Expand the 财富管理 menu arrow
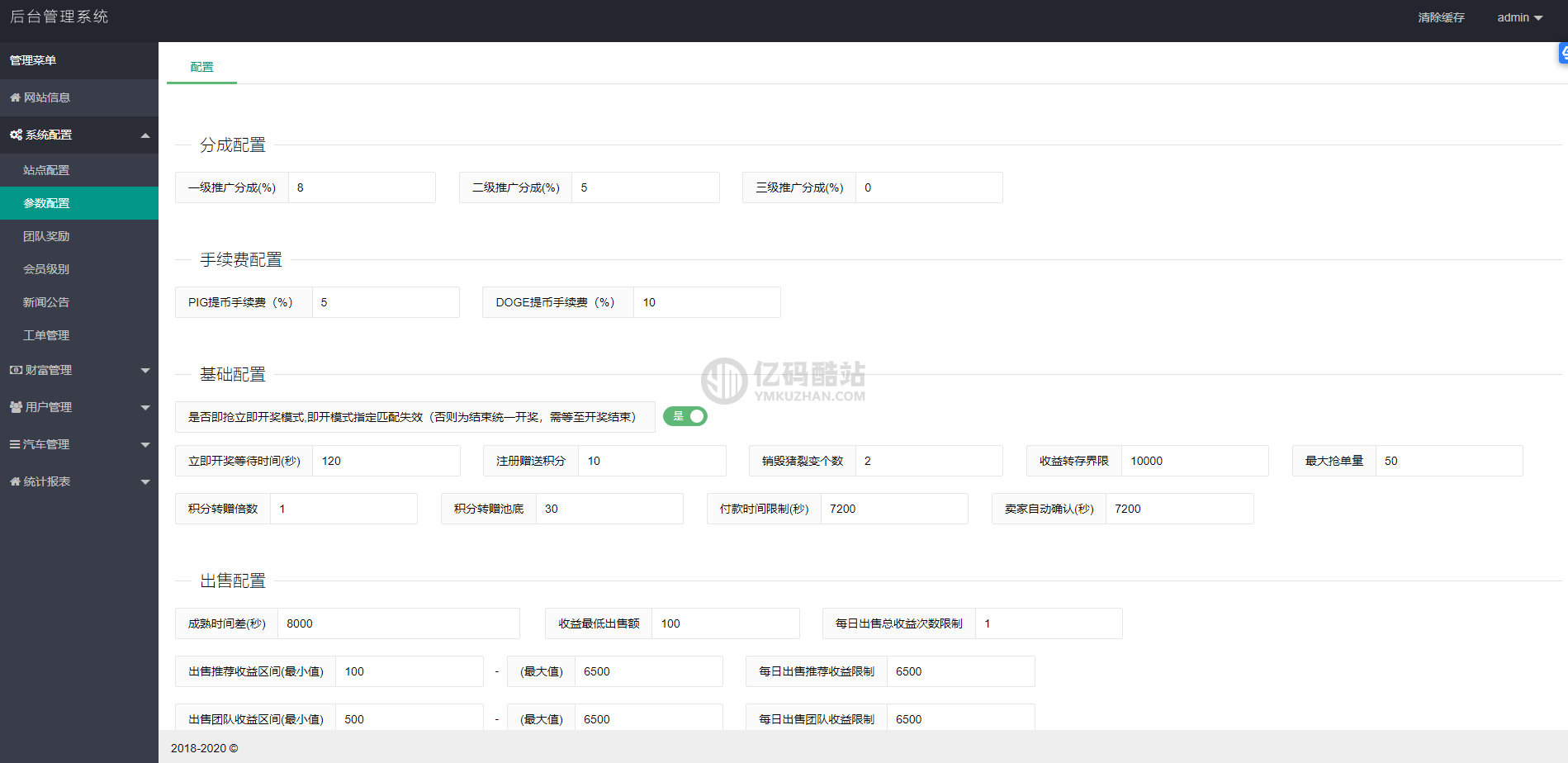The height and width of the screenshot is (763, 1568). pos(145,371)
